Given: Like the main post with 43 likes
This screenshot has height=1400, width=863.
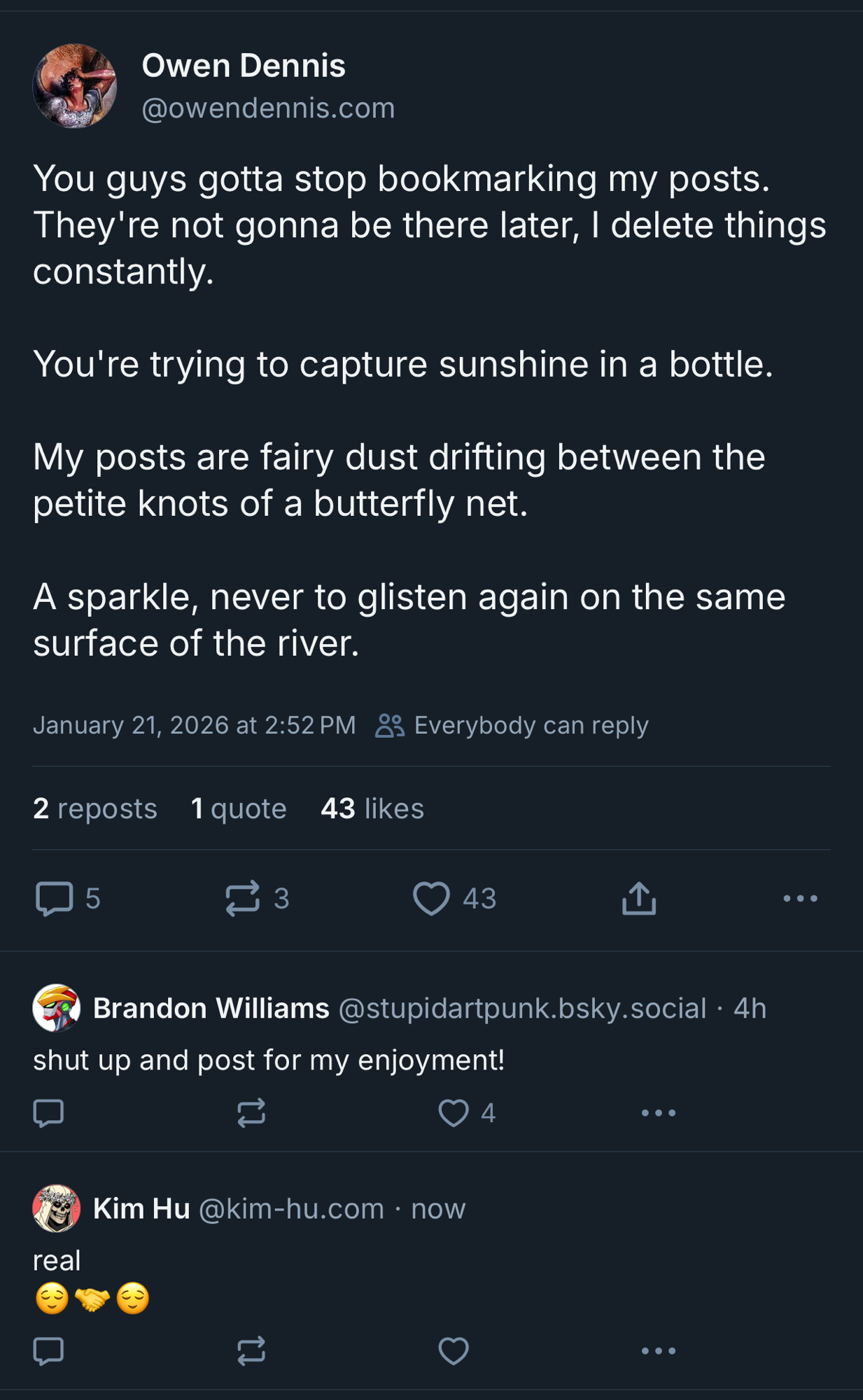Looking at the screenshot, I should pyautogui.click(x=431, y=898).
